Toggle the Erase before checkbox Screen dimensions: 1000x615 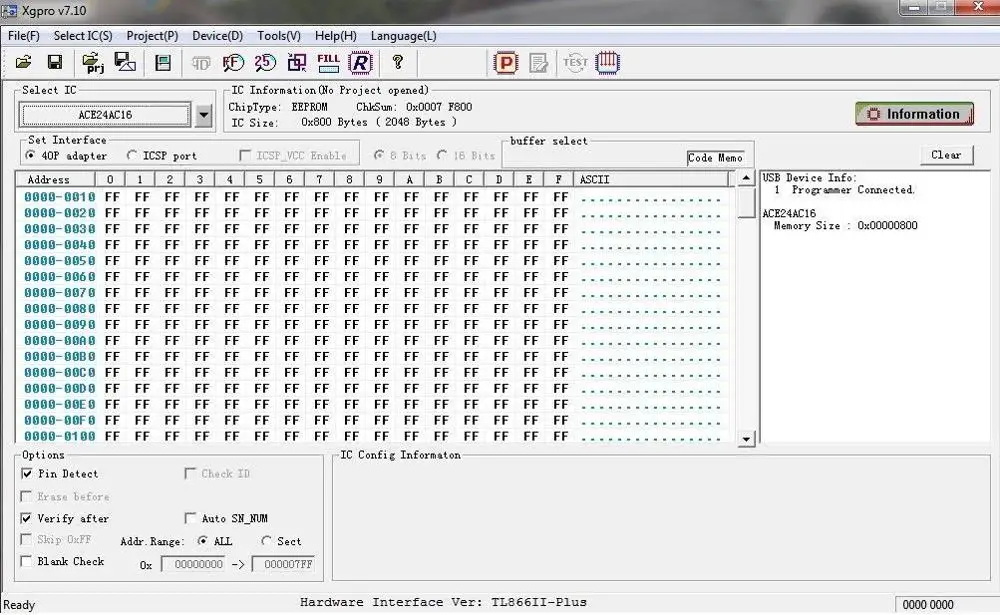(27, 496)
